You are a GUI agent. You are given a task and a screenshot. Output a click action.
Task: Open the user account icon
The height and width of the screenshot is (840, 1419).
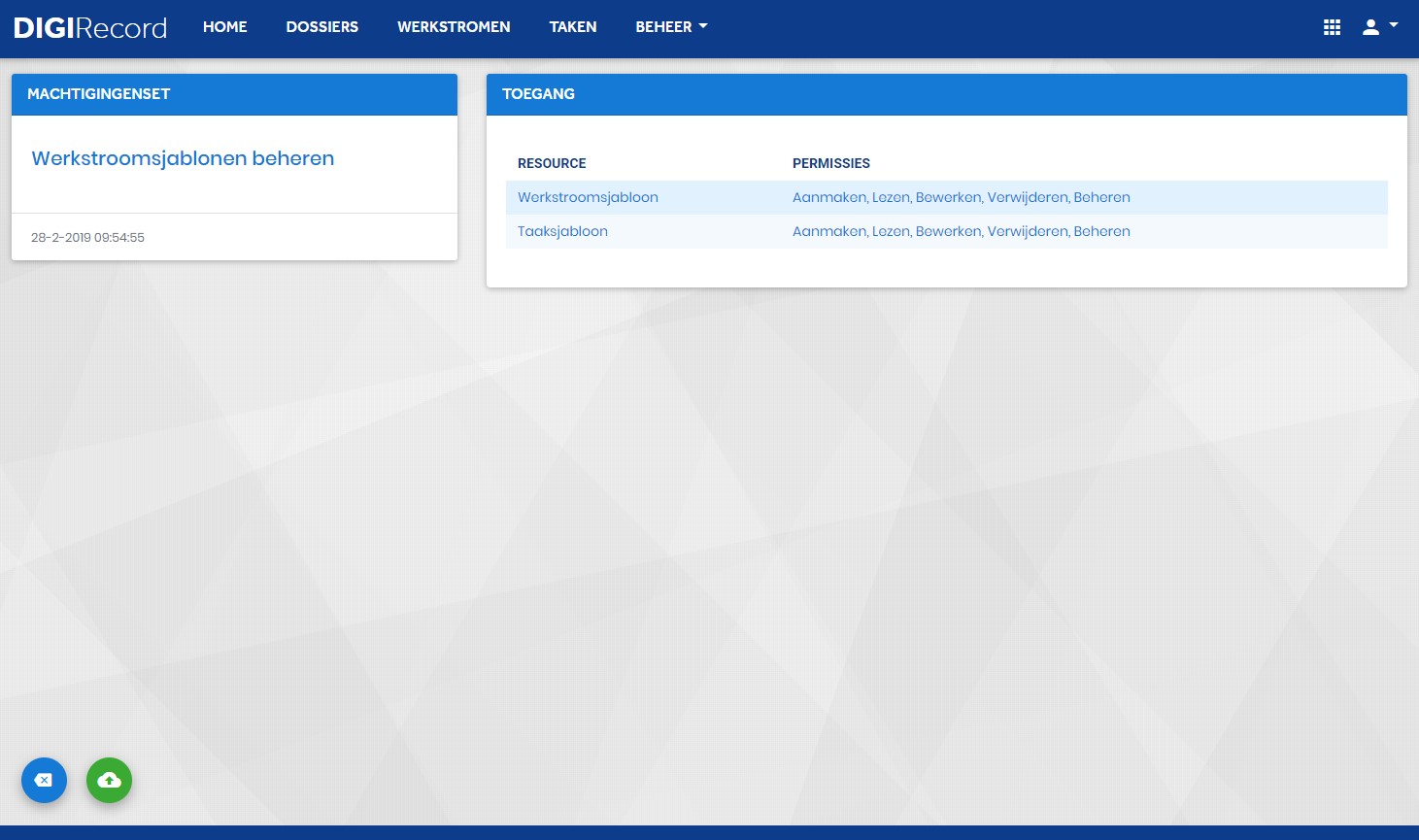coord(1370,27)
